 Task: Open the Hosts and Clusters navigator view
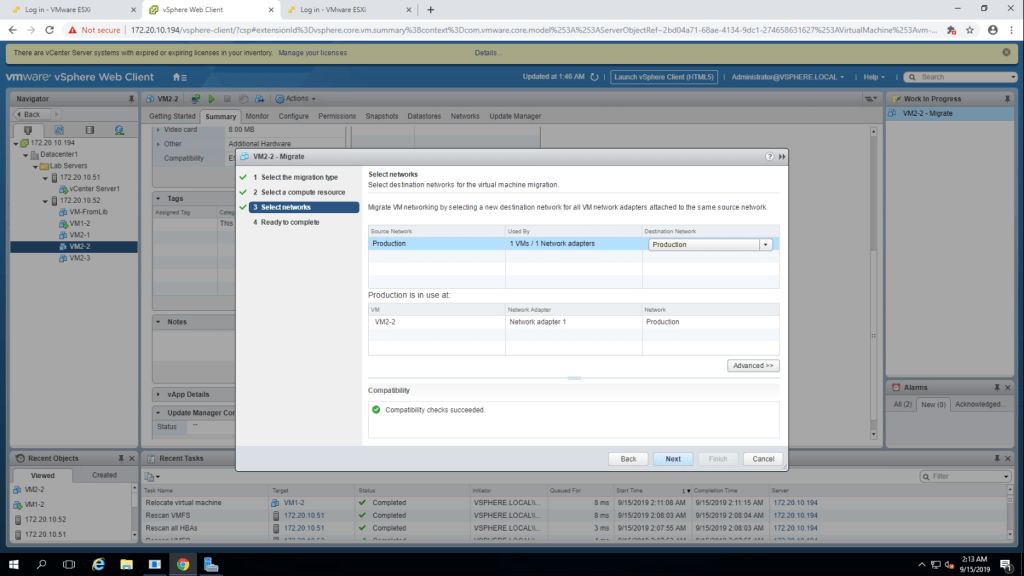point(28,130)
